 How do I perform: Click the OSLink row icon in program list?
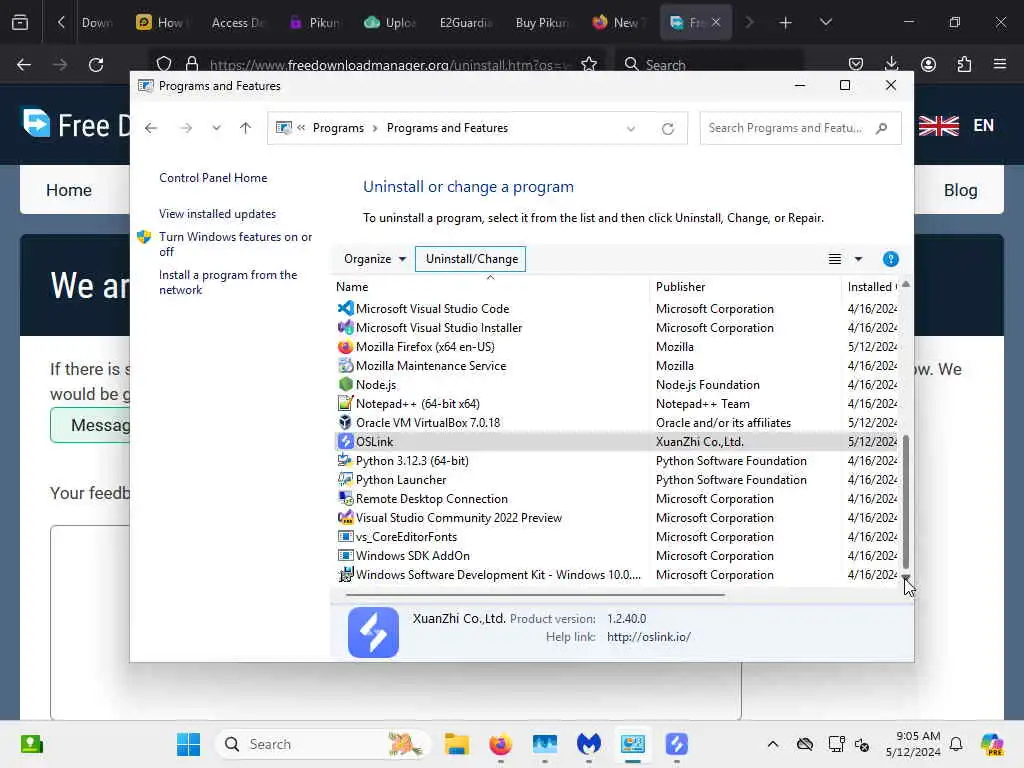pyautogui.click(x=345, y=441)
